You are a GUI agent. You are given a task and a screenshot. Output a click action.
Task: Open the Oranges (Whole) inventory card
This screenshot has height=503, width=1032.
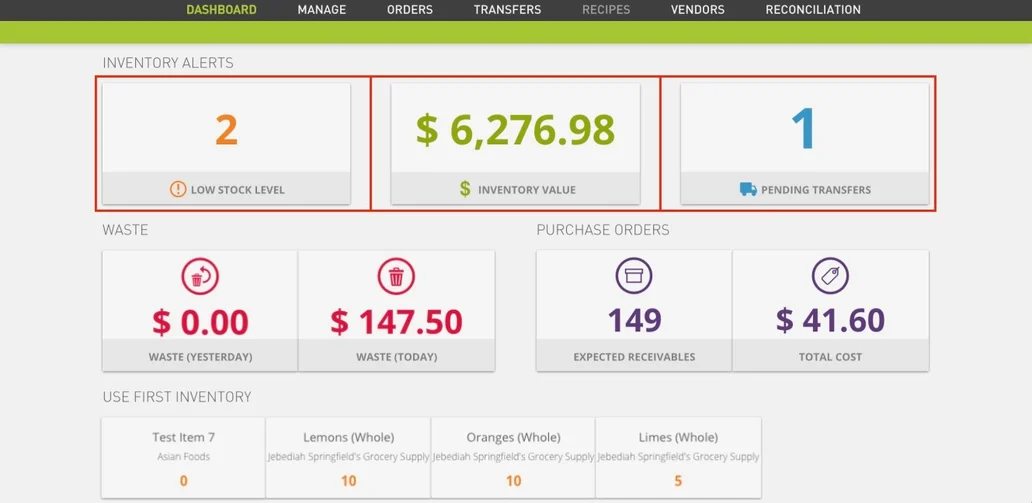tap(513, 457)
